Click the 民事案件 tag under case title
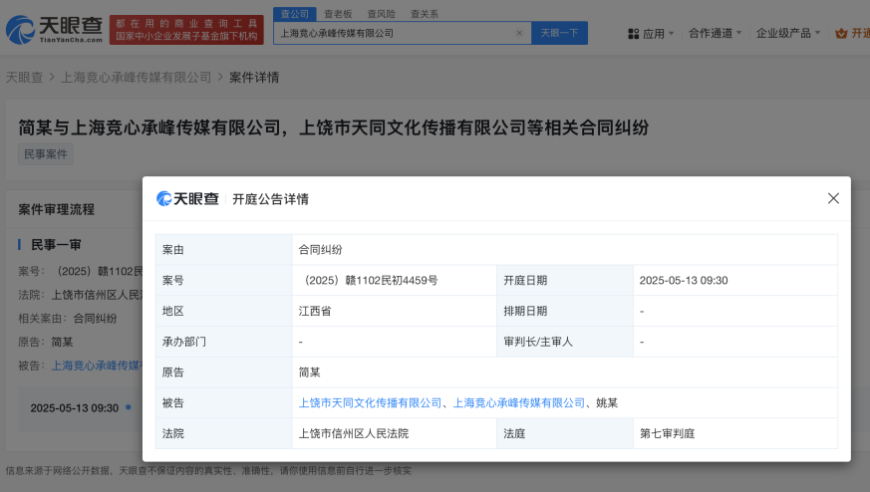The height and width of the screenshot is (492, 870). (46, 154)
